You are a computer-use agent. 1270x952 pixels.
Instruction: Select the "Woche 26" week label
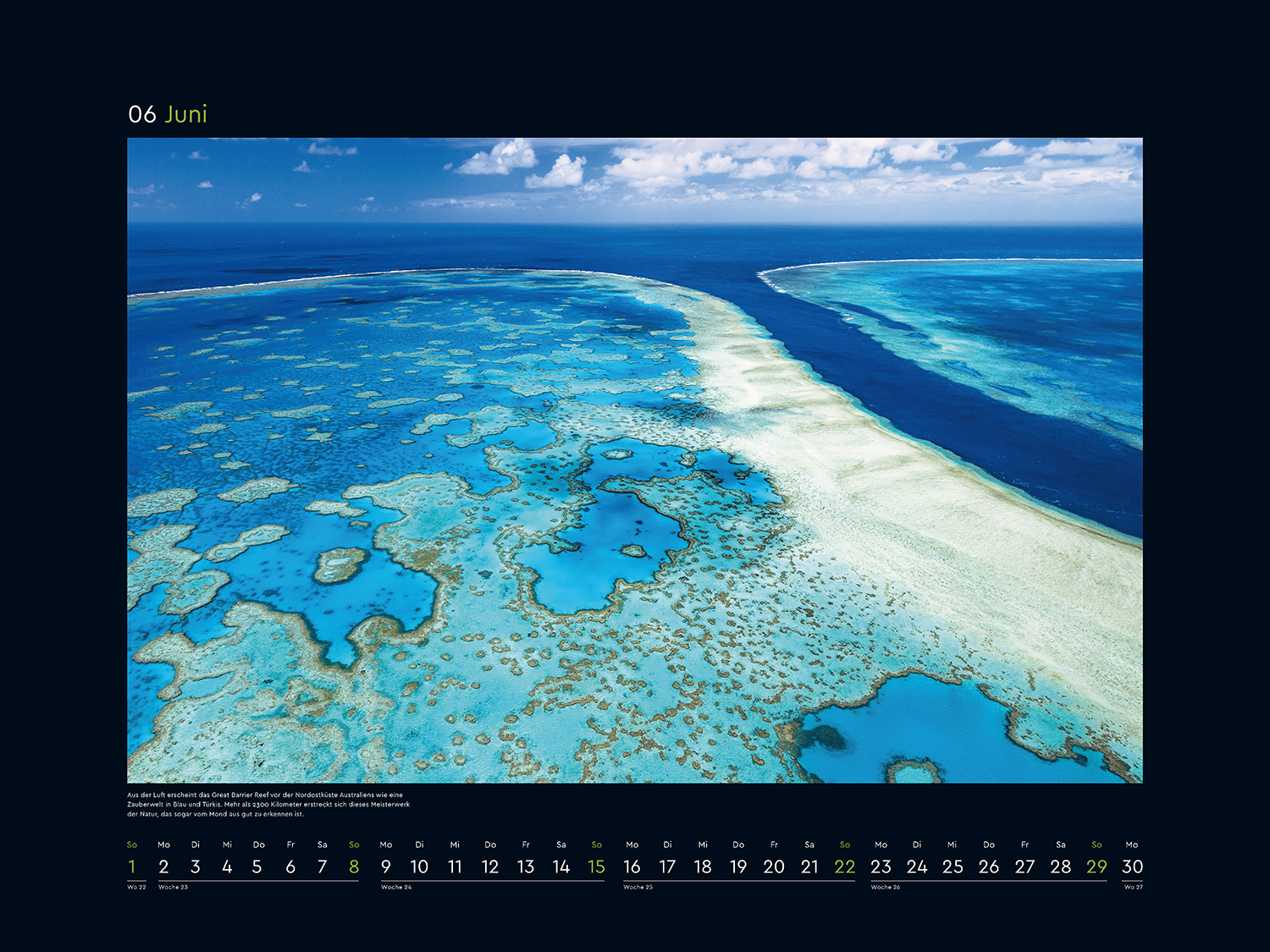point(886,887)
